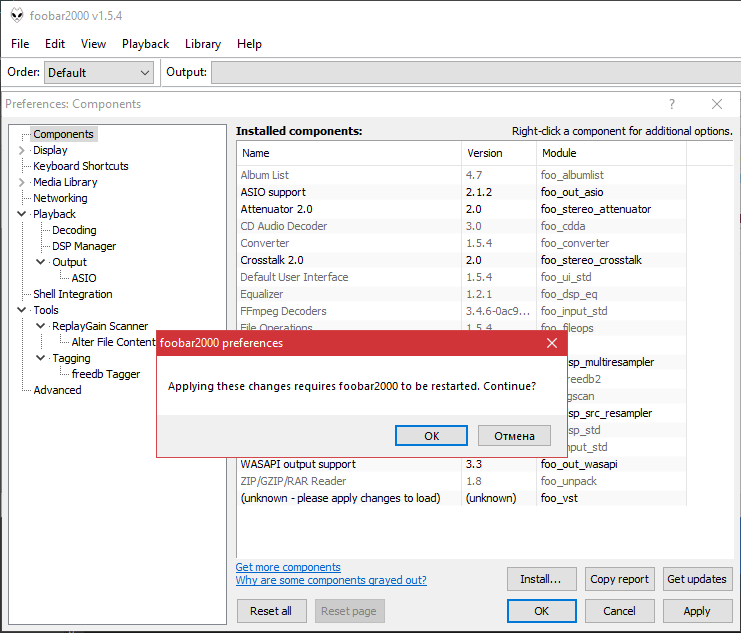Screen dimensions: 741x633
Task: Click the Apply button
Action: pyautogui.click(x=697, y=611)
